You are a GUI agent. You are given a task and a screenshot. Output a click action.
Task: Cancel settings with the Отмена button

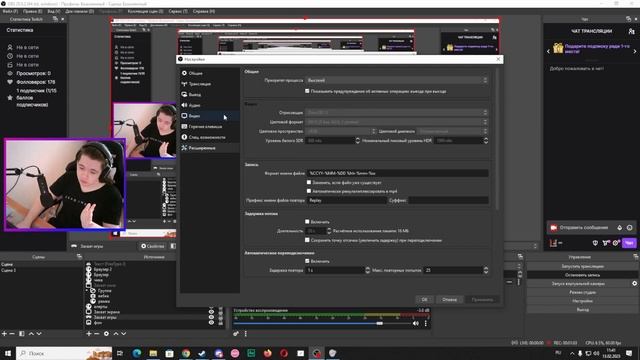pos(449,300)
